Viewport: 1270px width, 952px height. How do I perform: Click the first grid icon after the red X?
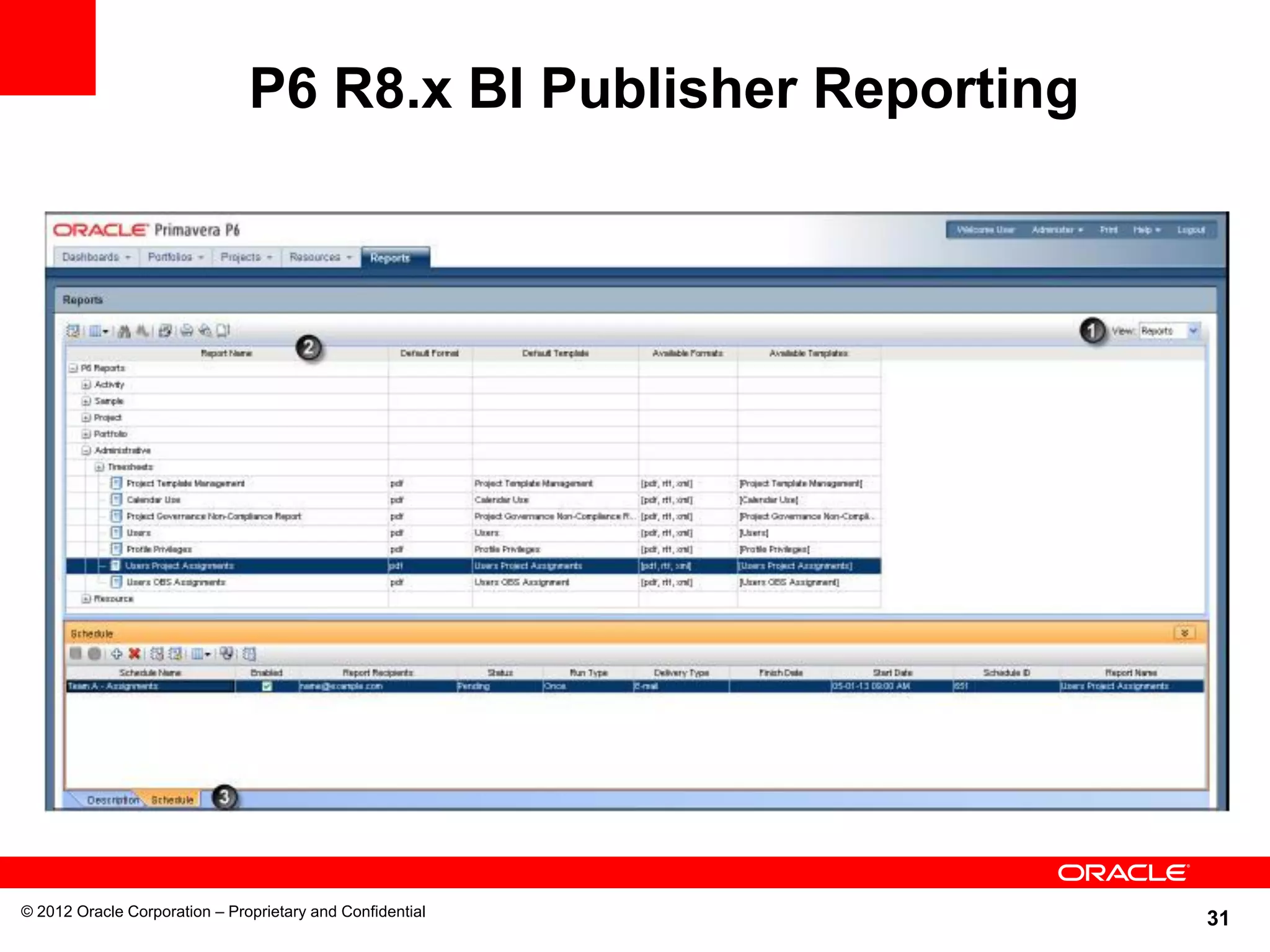click(x=157, y=654)
